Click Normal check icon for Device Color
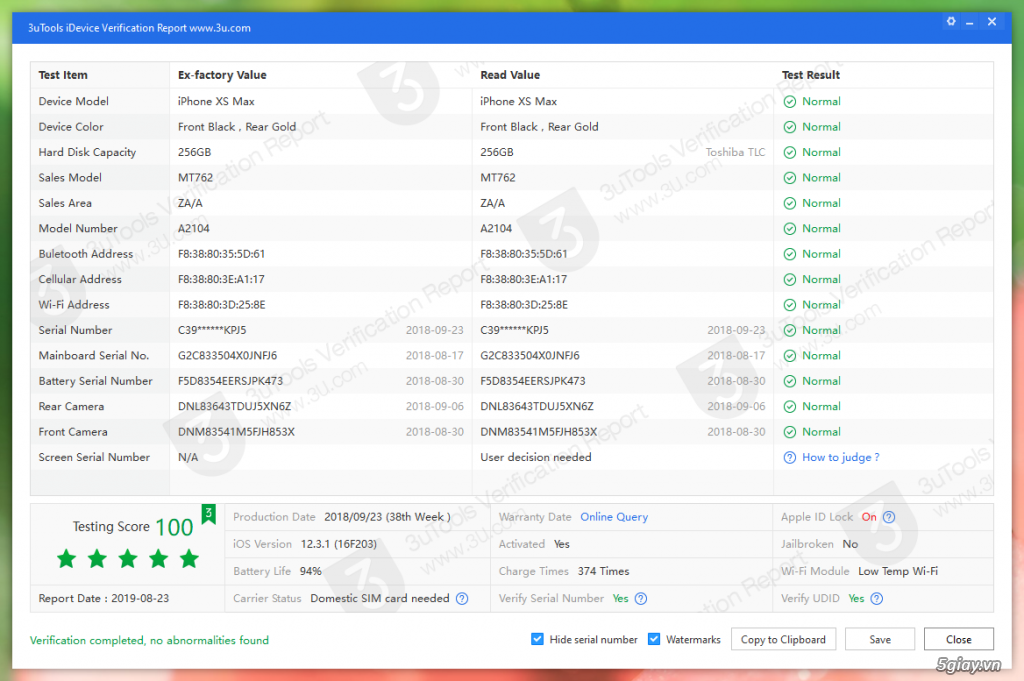1024x681 pixels. [790, 127]
